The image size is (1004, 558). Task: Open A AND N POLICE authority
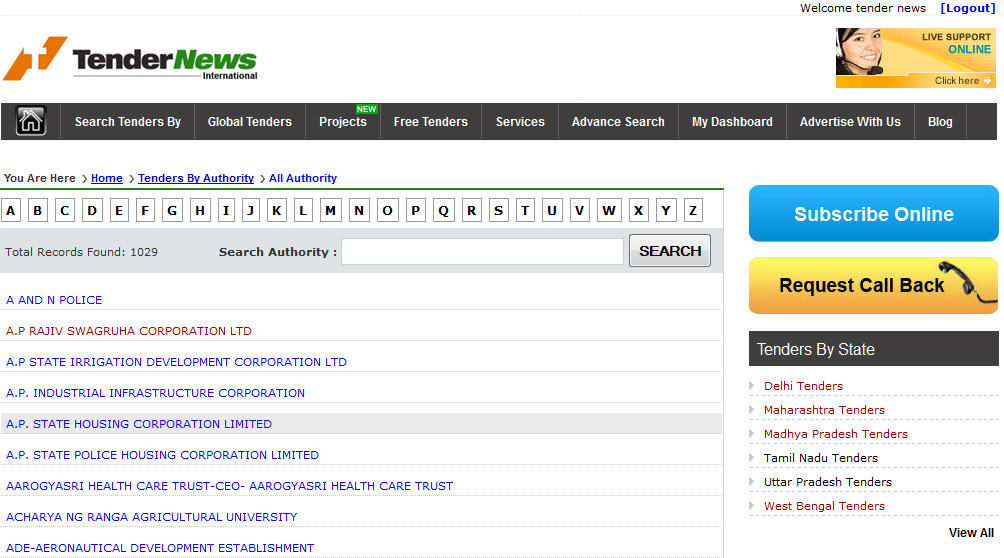(54, 300)
